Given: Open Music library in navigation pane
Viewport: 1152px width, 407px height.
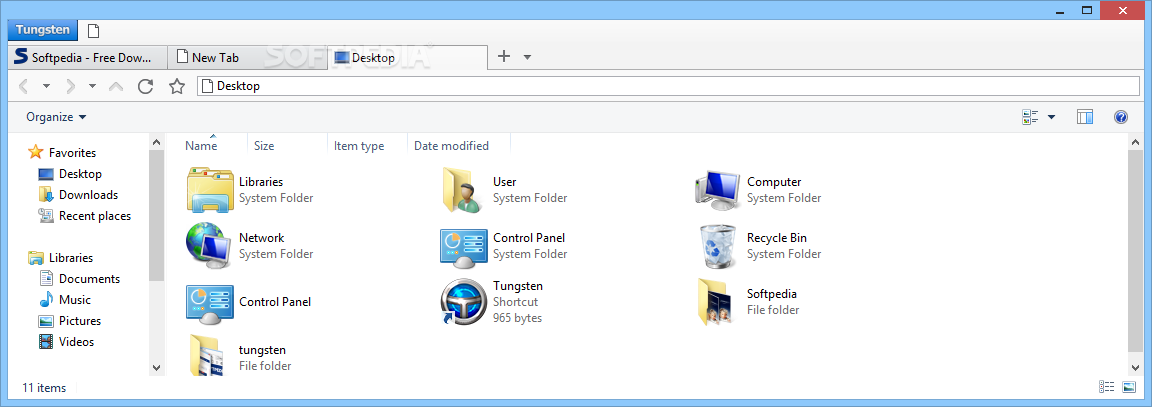Looking at the screenshot, I should tap(65, 300).
